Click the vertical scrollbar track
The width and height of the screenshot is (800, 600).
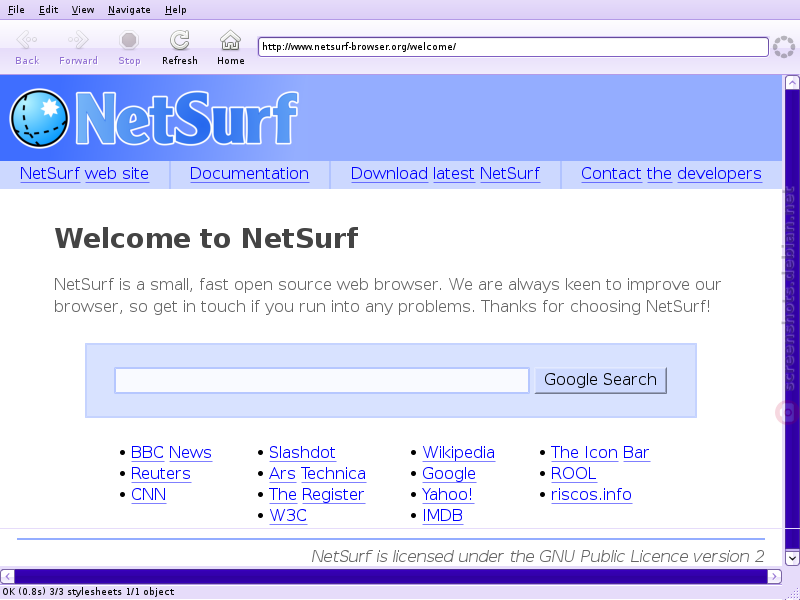click(x=792, y=320)
